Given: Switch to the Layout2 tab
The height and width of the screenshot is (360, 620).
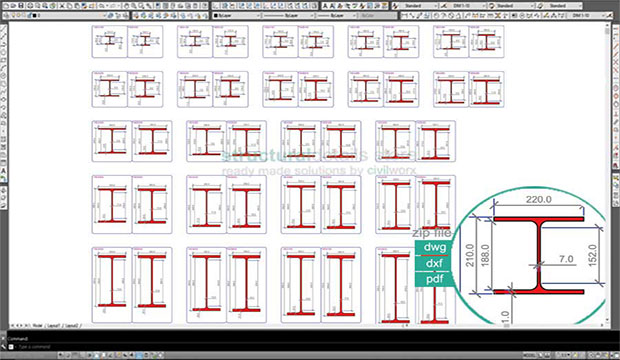Looking at the screenshot, I should point(71,326).
